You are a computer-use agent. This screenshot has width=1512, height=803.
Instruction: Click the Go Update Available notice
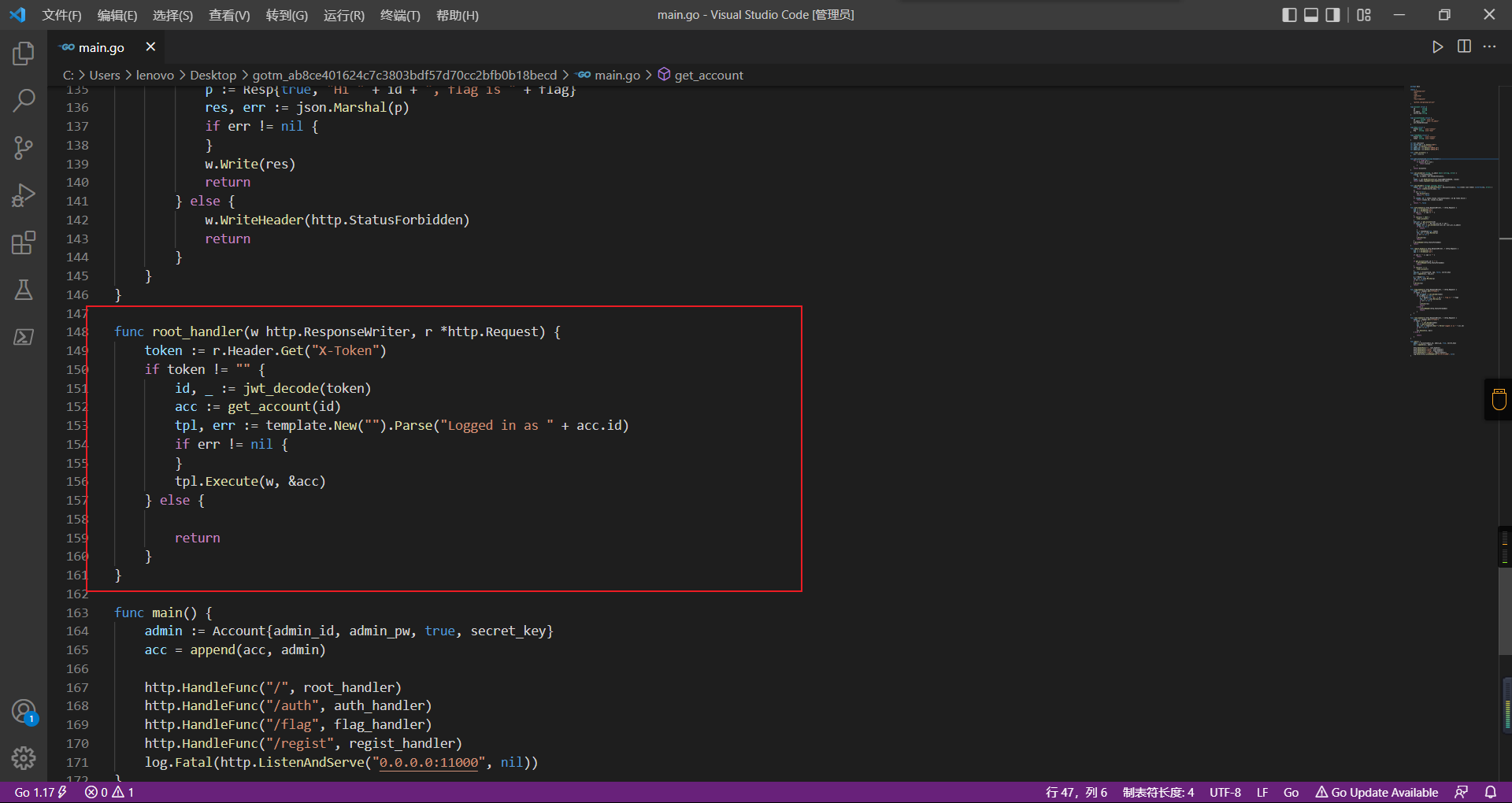(x=1377, y=792)
